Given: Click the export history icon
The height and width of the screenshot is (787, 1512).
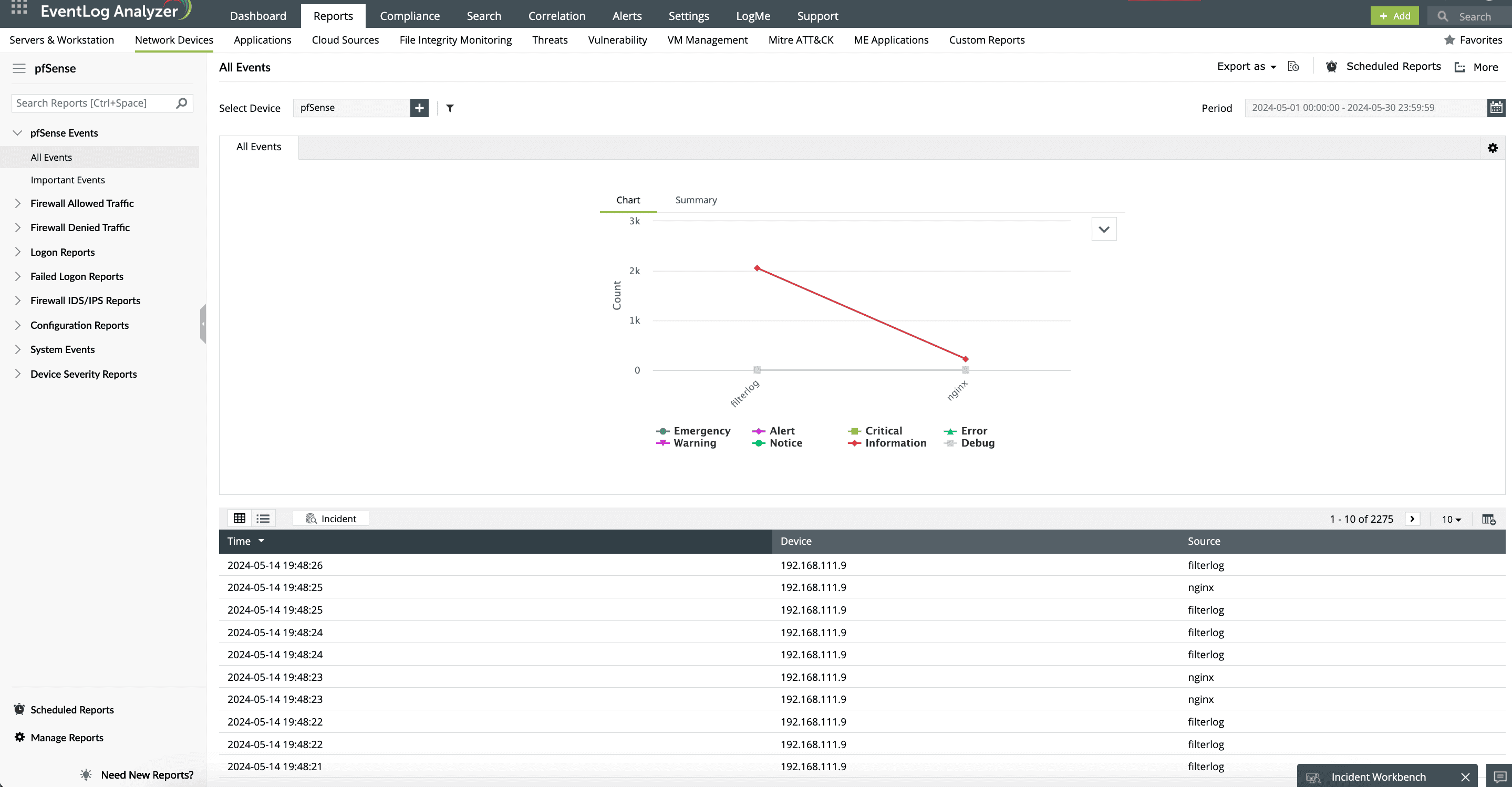Looking at the screenshot, I should [1293, 66].
